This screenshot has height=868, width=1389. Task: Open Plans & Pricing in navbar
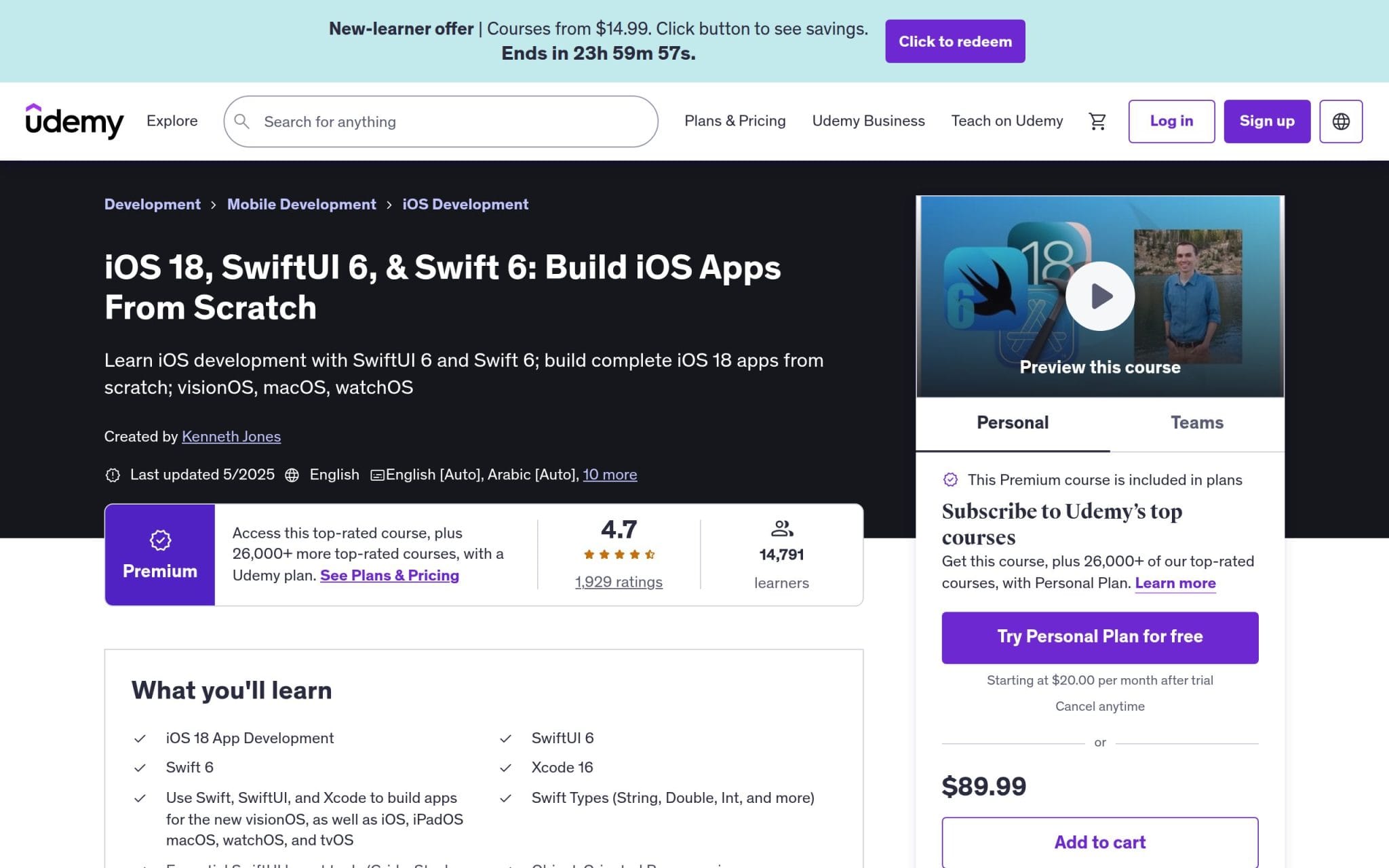735,121
